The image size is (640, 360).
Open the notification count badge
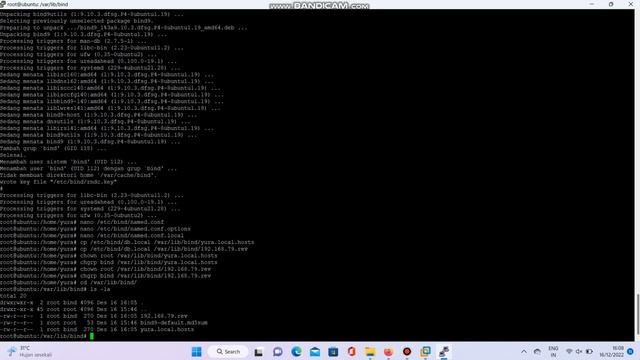point(630,351)
